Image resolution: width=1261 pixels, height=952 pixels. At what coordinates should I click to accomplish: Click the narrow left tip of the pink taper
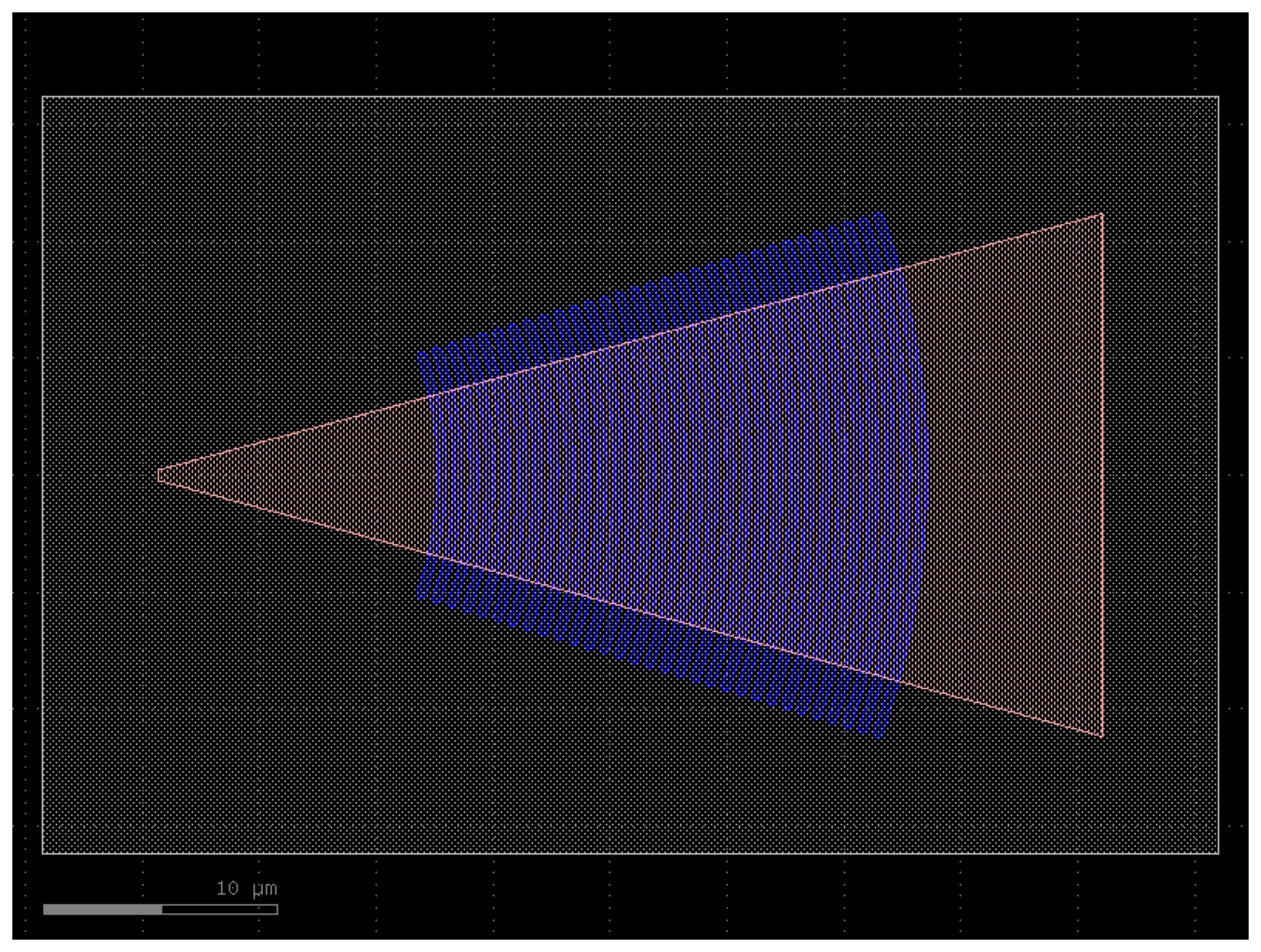(159, 475)
